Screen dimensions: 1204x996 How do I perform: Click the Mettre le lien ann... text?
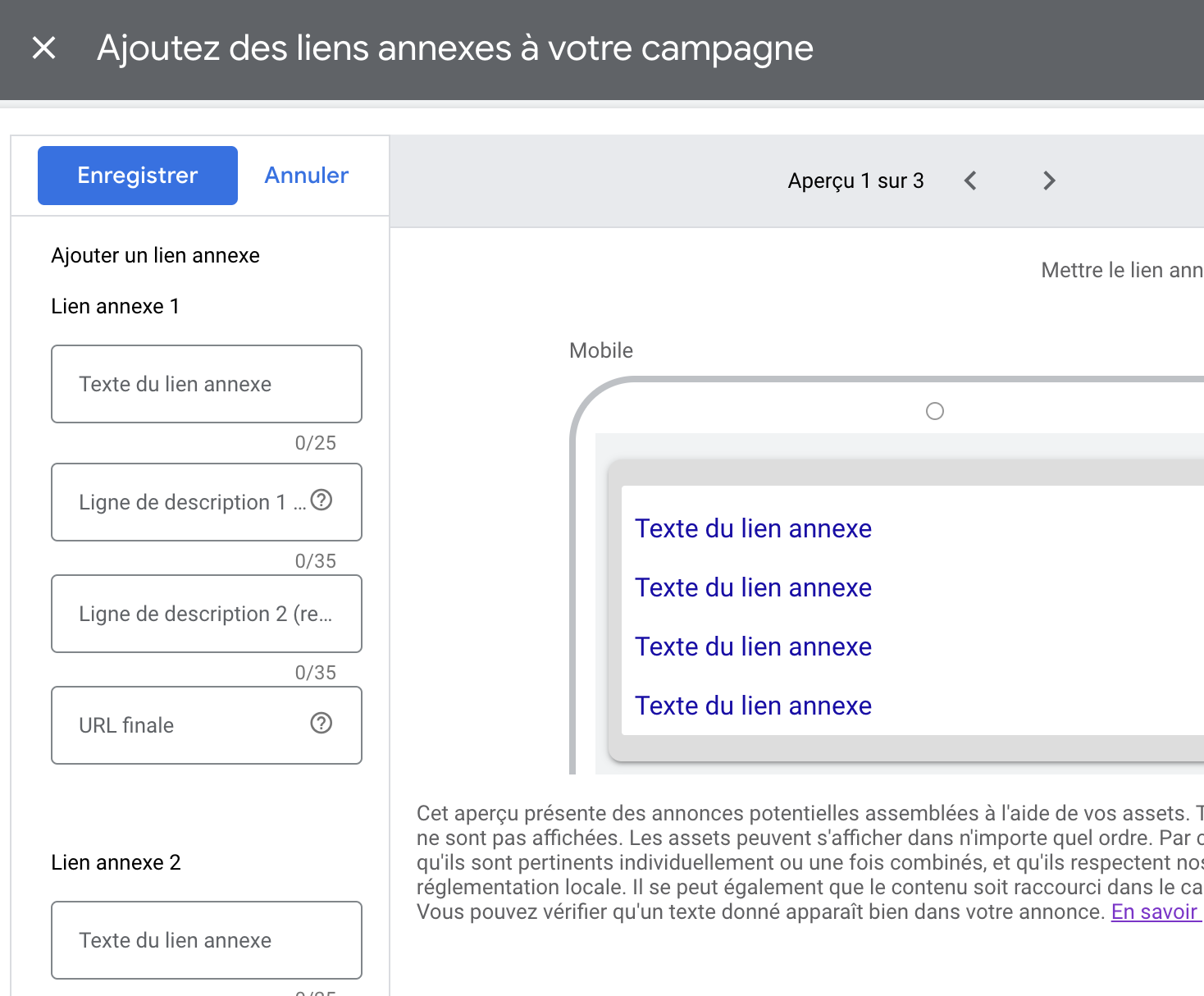(1121, 271)
